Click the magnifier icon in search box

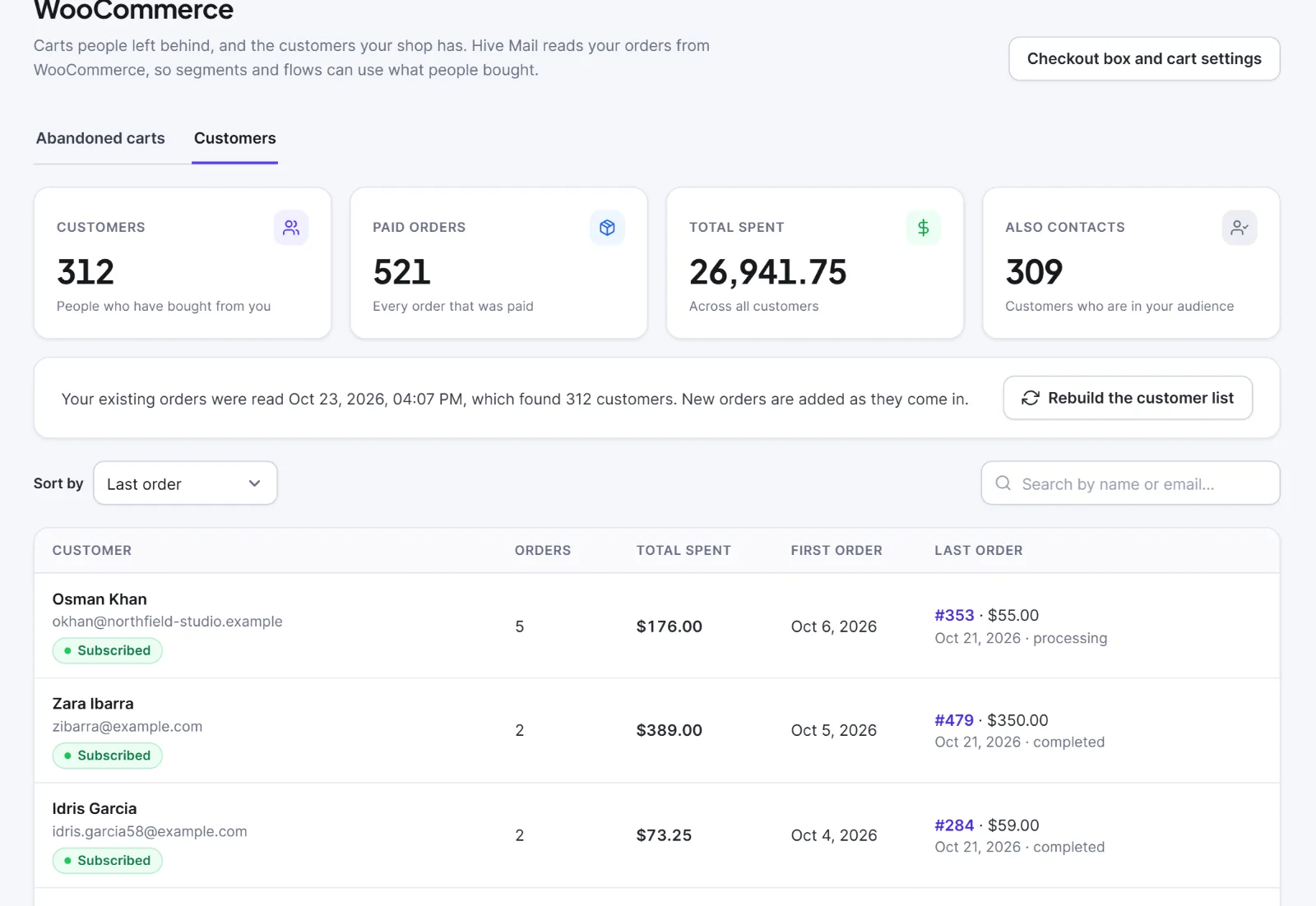click(x=1003, y=483)
